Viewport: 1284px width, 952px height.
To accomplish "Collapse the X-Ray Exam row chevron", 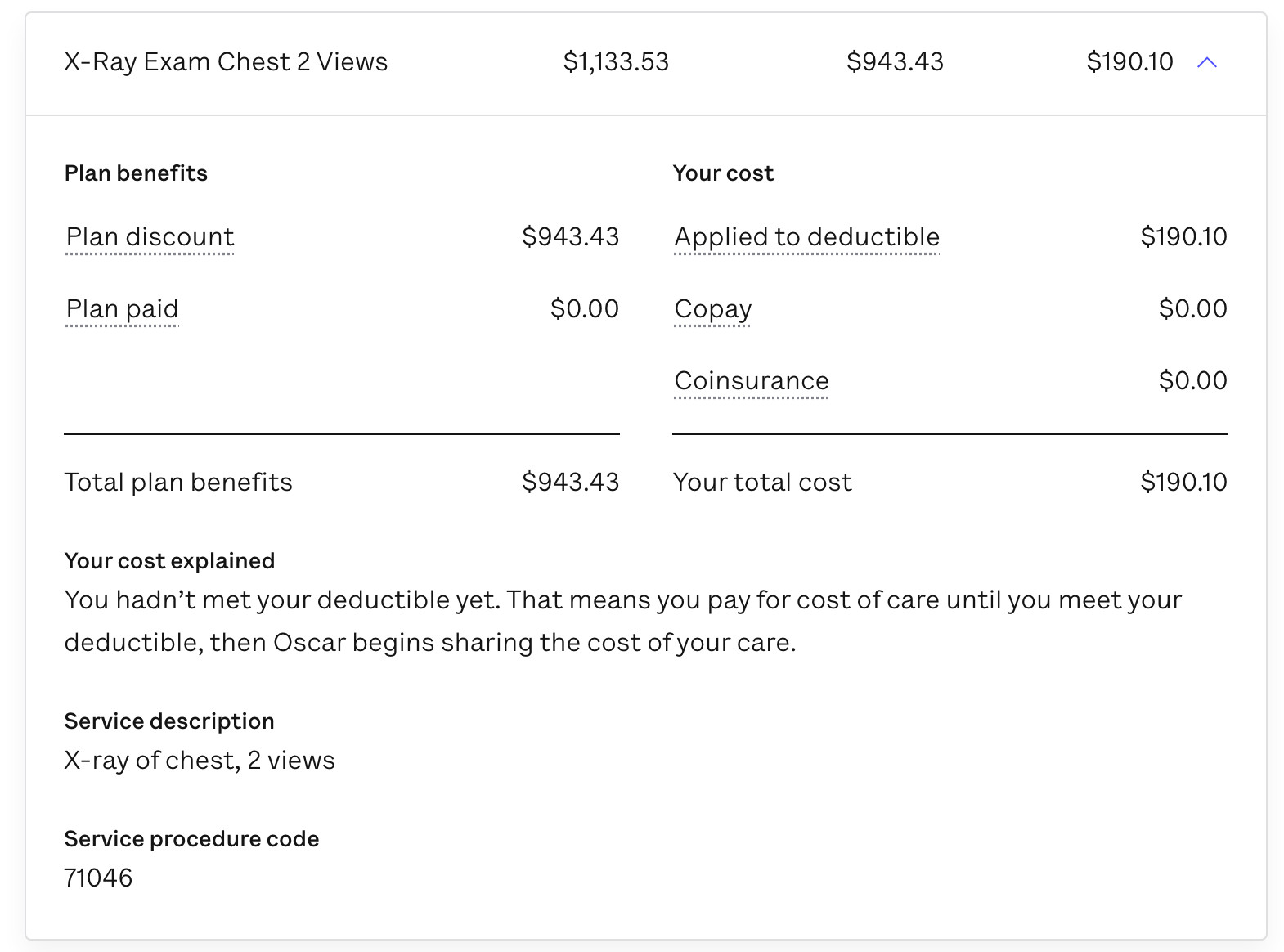I will tap(1206, 62).
